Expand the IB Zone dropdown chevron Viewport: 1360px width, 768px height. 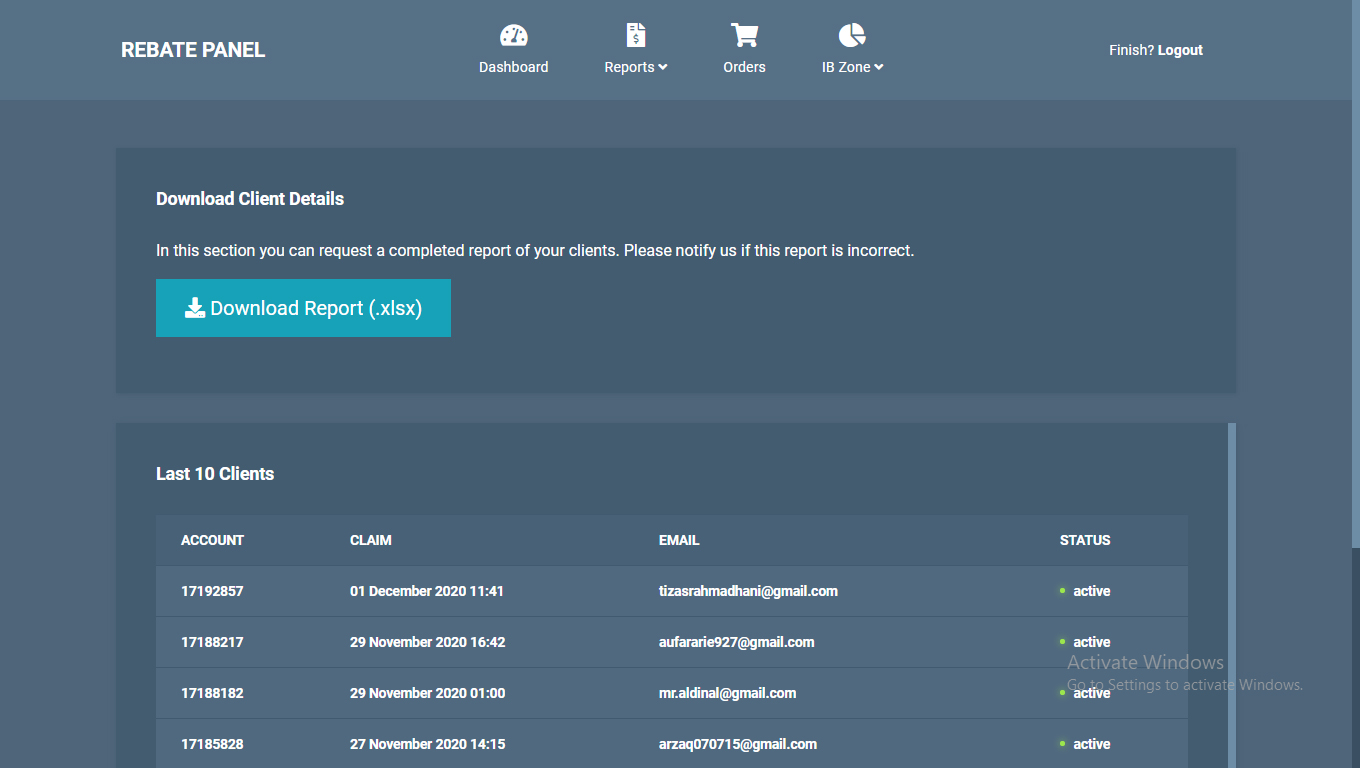coord(879,67)
